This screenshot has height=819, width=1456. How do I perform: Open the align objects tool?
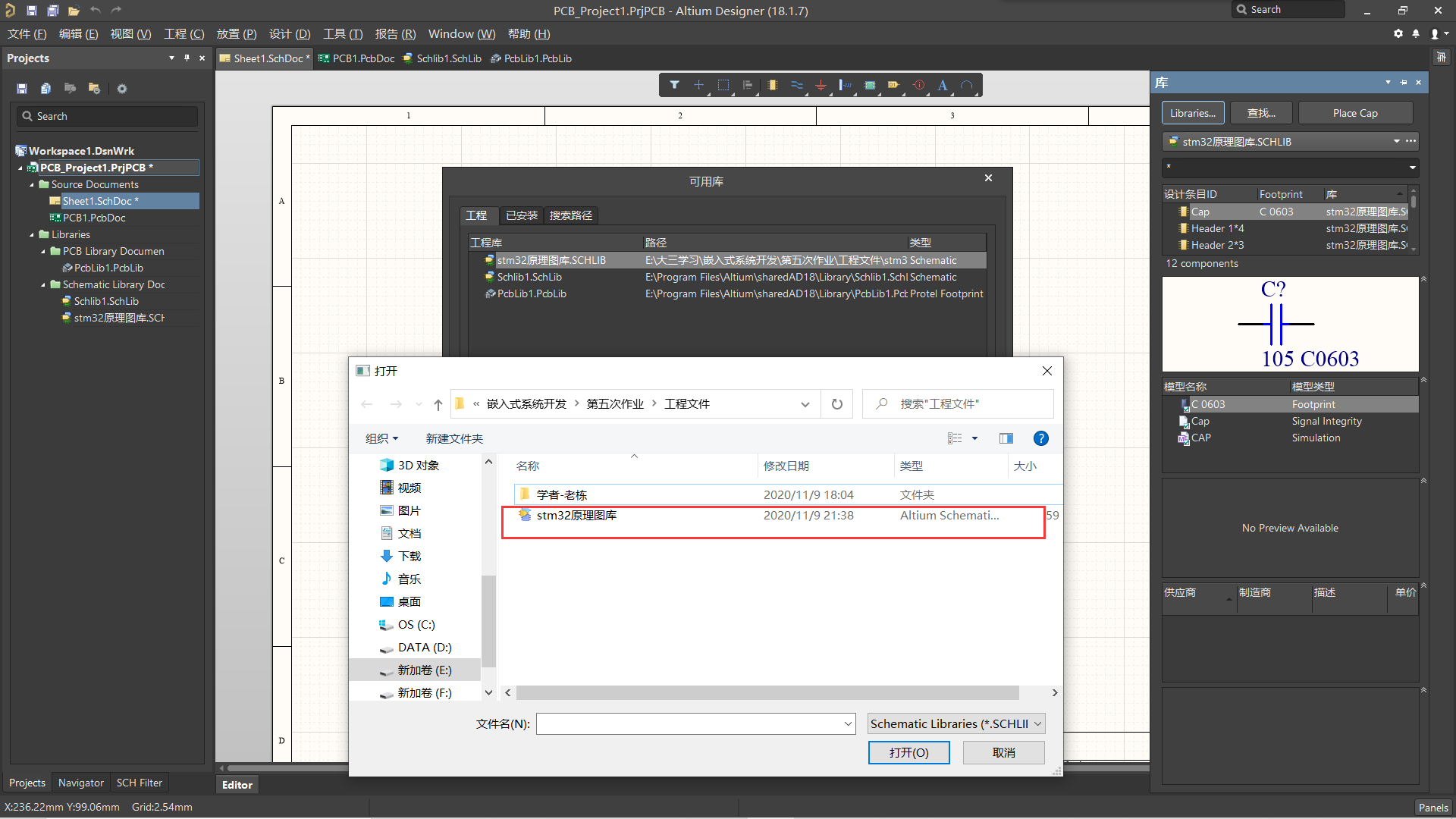point(748,85)
